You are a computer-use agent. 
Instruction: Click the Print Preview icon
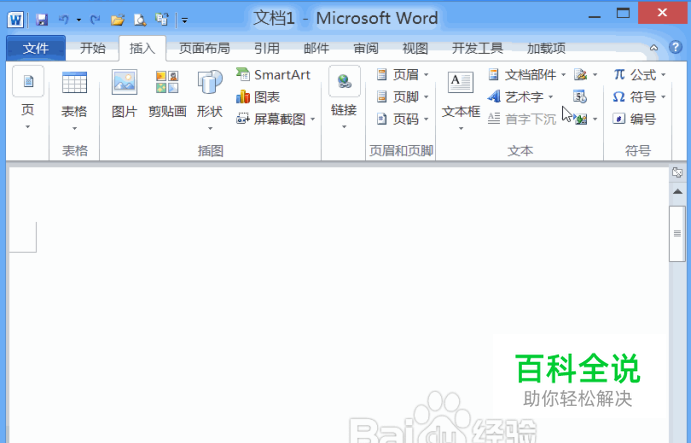[x=140, y=19]
